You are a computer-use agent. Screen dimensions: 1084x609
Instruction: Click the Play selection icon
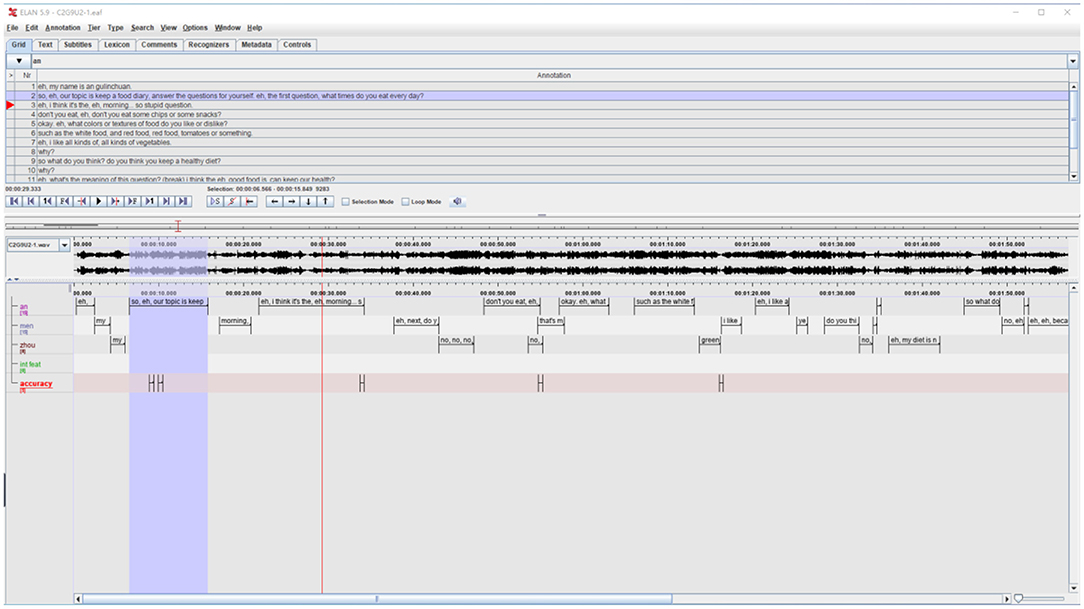coord(215,201)
